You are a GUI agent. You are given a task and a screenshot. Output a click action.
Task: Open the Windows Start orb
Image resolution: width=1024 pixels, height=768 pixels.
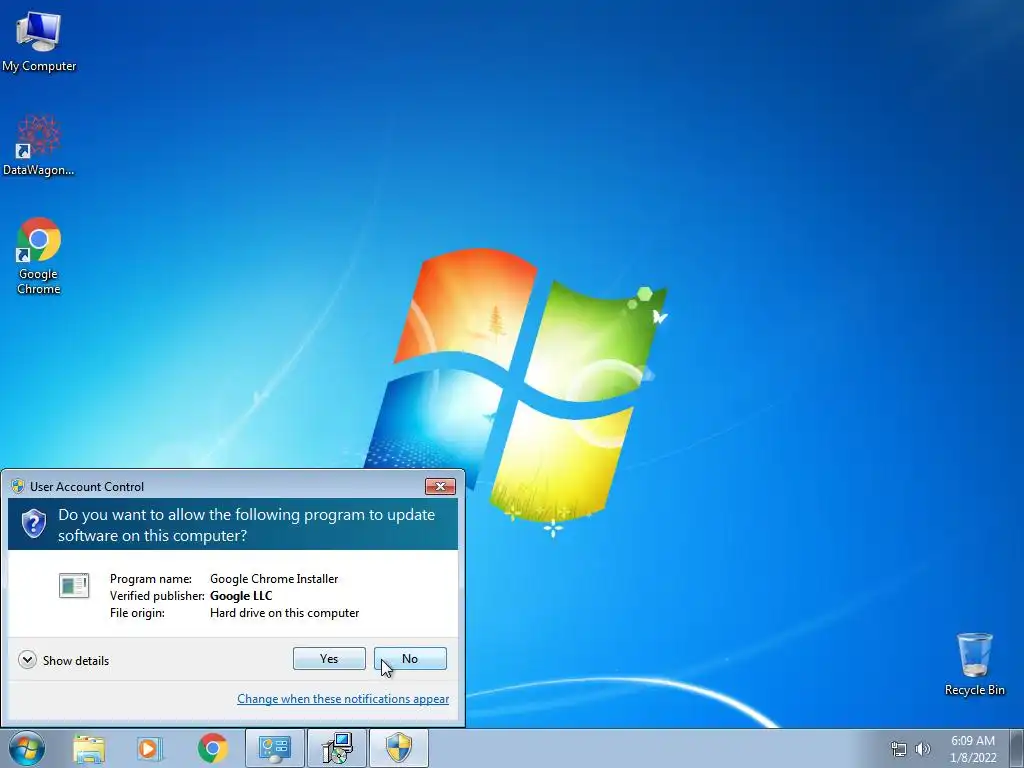click(x=27, y=748)
